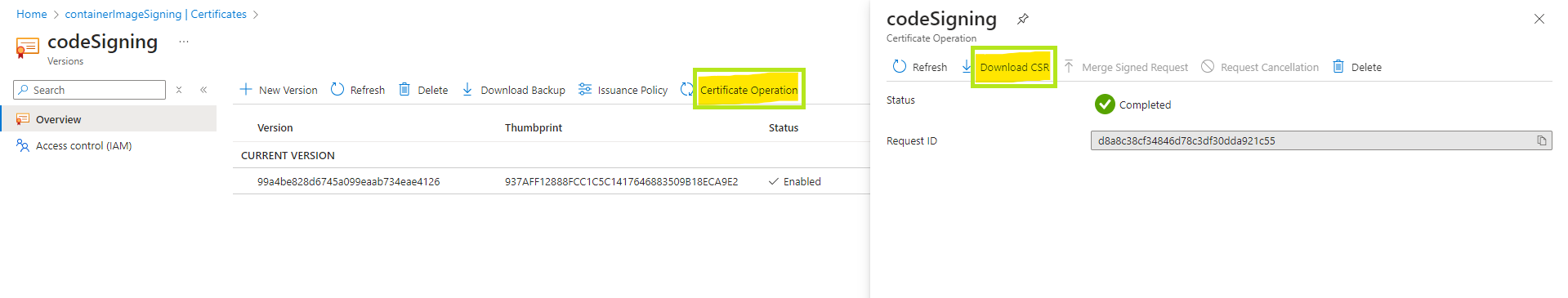Click the Status column header

coord(784,127)
